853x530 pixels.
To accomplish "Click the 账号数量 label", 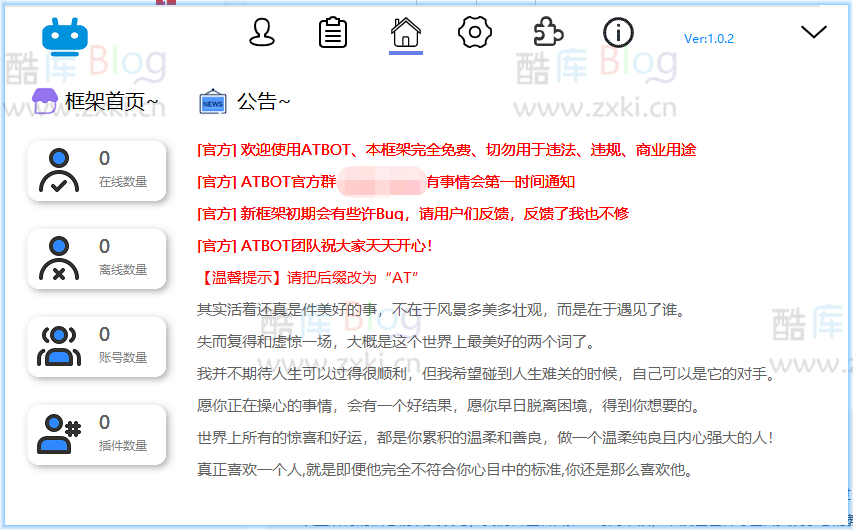I will pyautogui.click(x=123, y=358).
